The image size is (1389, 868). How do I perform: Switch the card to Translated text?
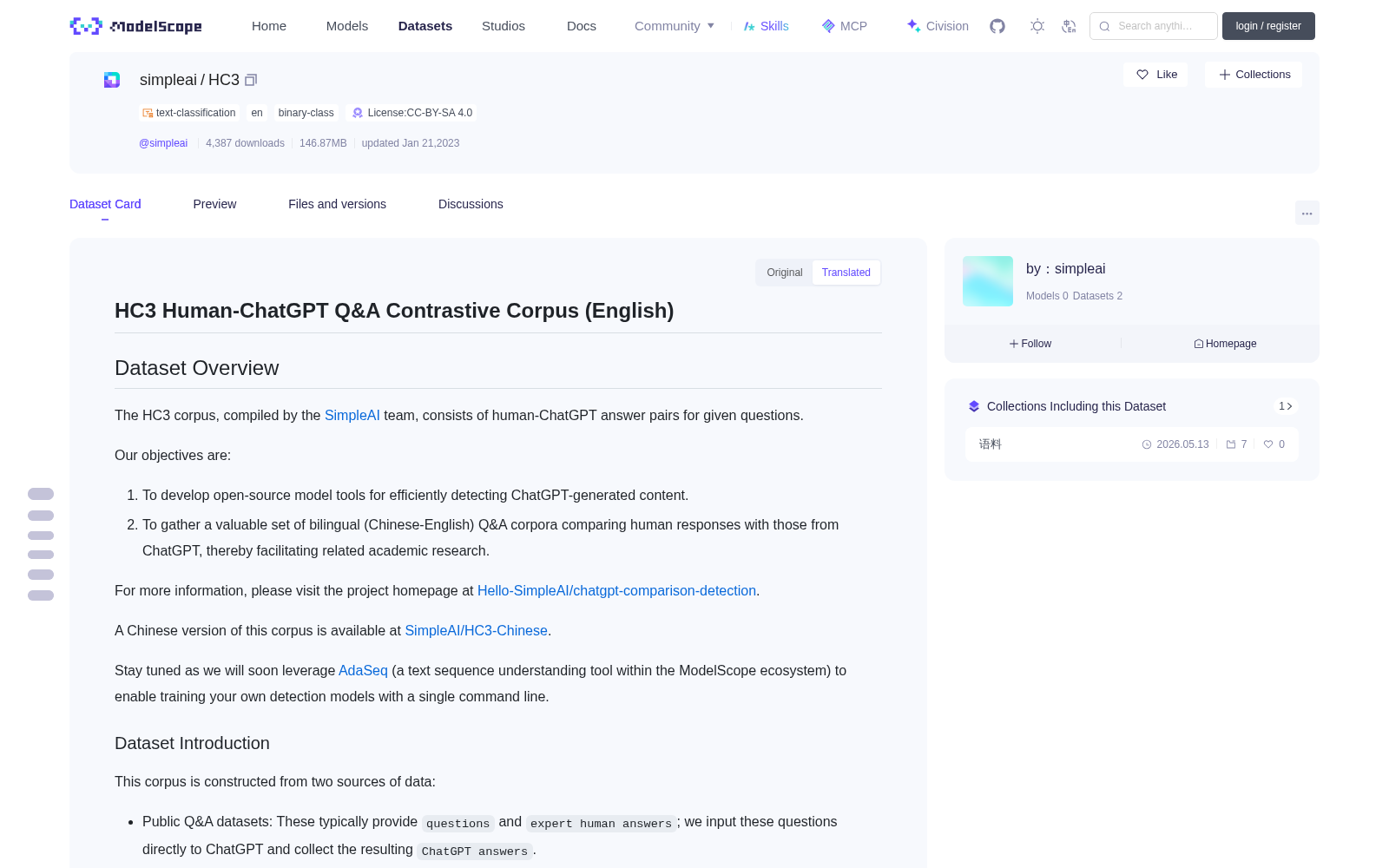846,273
